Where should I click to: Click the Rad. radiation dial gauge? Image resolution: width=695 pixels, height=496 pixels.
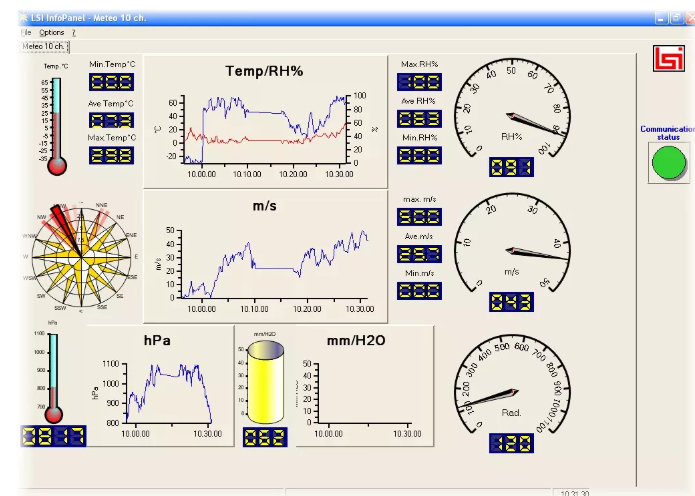coord(512,384)
